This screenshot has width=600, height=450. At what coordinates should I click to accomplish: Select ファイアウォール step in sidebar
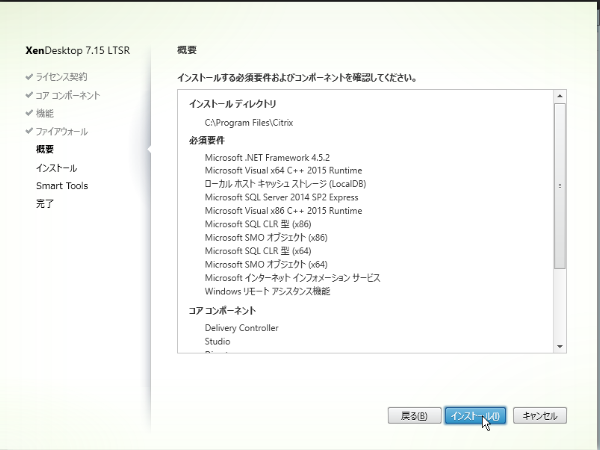[x=62, y=132]
